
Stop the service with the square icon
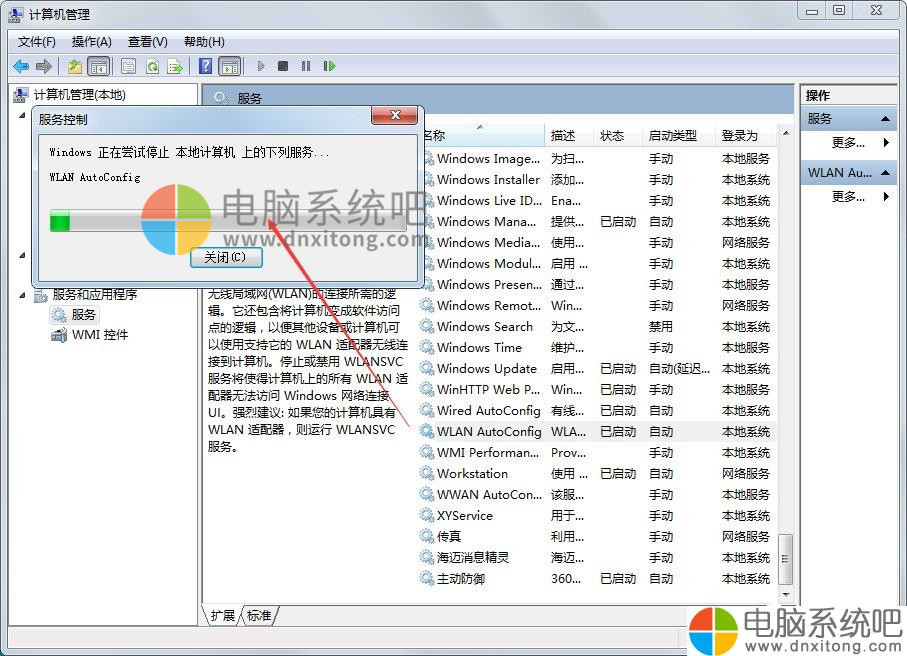tap(283, 67)
